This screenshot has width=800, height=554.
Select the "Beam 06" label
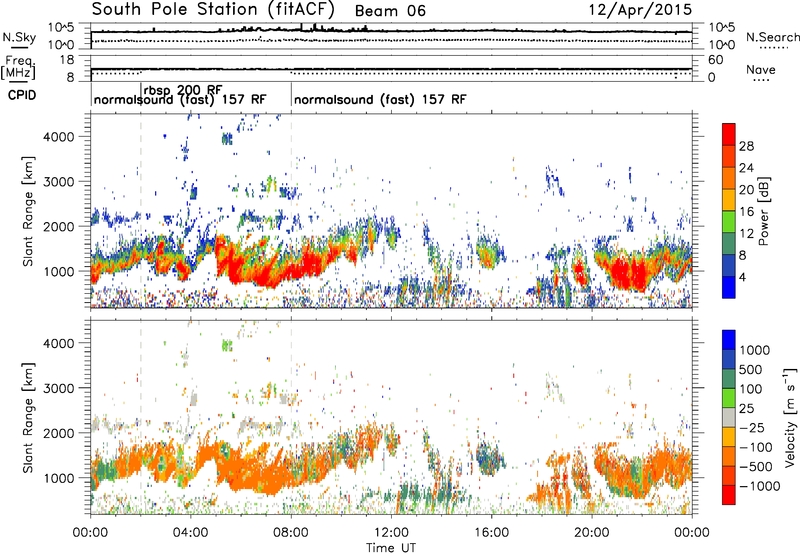point(390,11)
